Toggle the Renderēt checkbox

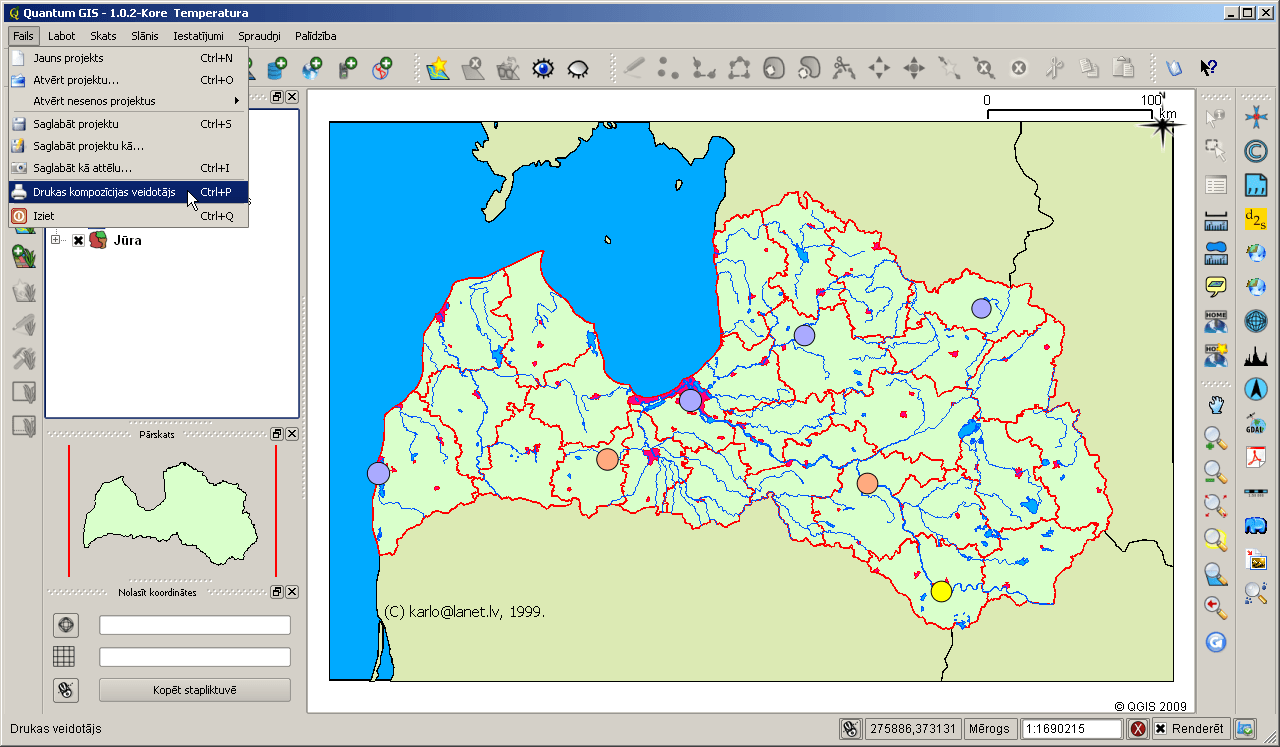coord(1160,729)
